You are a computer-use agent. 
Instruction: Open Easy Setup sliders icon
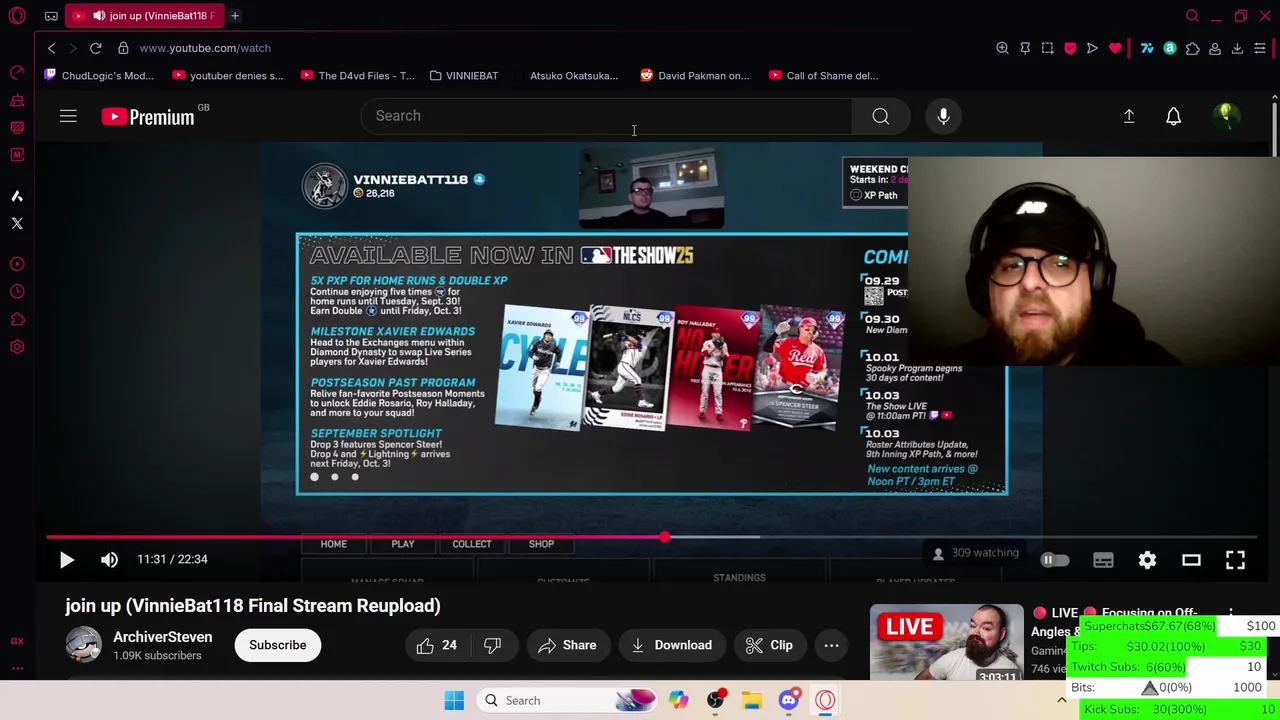[x=1260, y=48]
